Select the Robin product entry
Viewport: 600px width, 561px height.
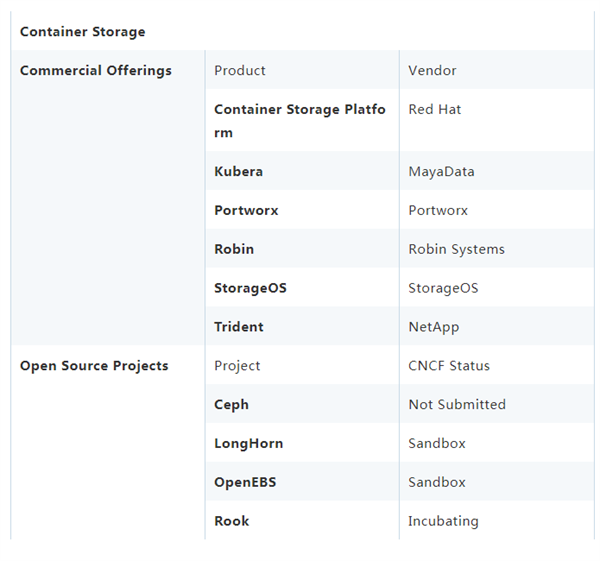click(x=234, y=249)
